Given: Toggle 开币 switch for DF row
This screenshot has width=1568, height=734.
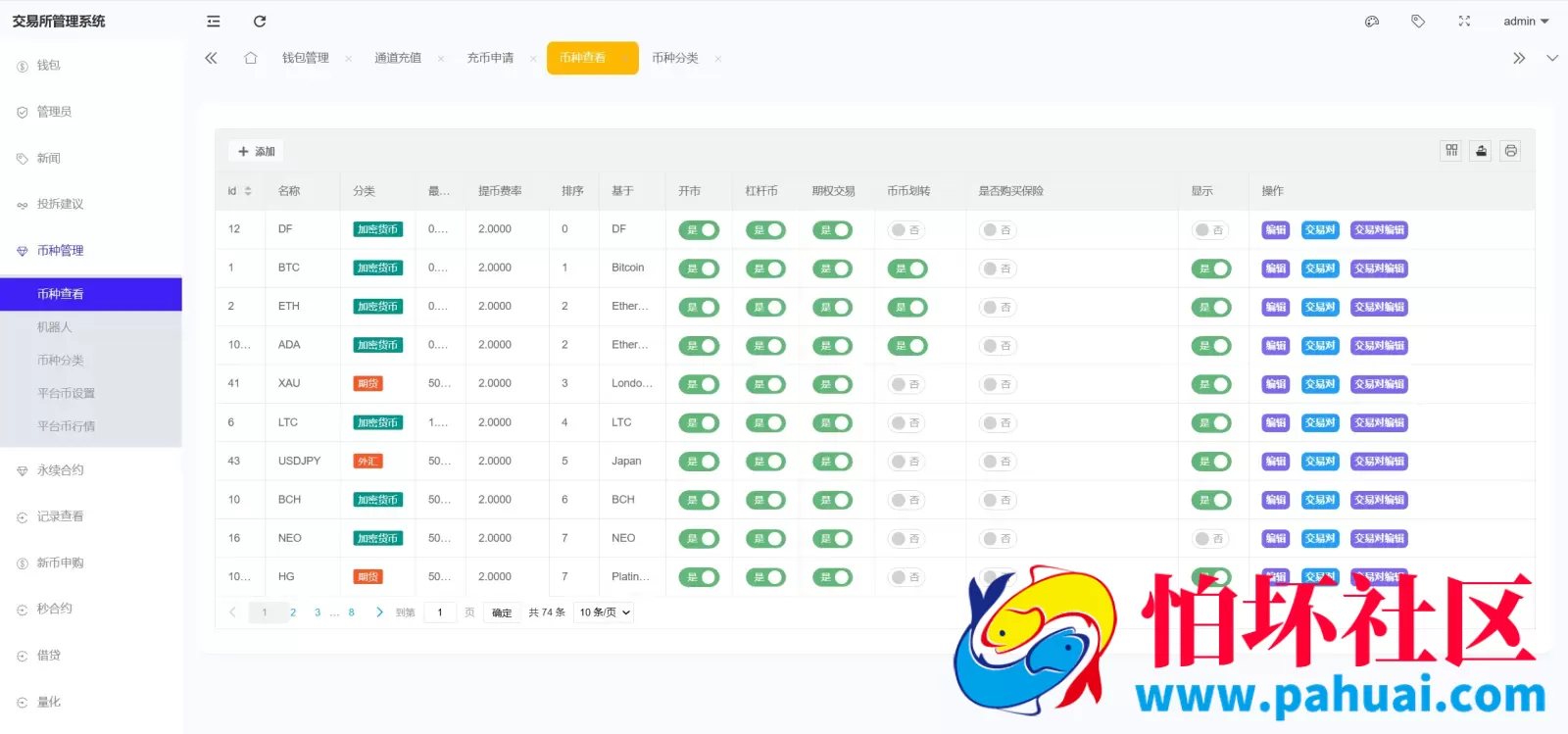Looking at the screenshot, I should (x=699, y=230).
